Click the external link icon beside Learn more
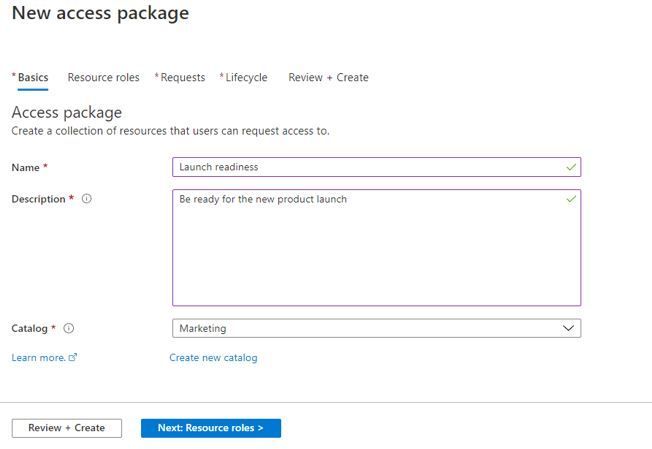 click(x=73, y=357)
